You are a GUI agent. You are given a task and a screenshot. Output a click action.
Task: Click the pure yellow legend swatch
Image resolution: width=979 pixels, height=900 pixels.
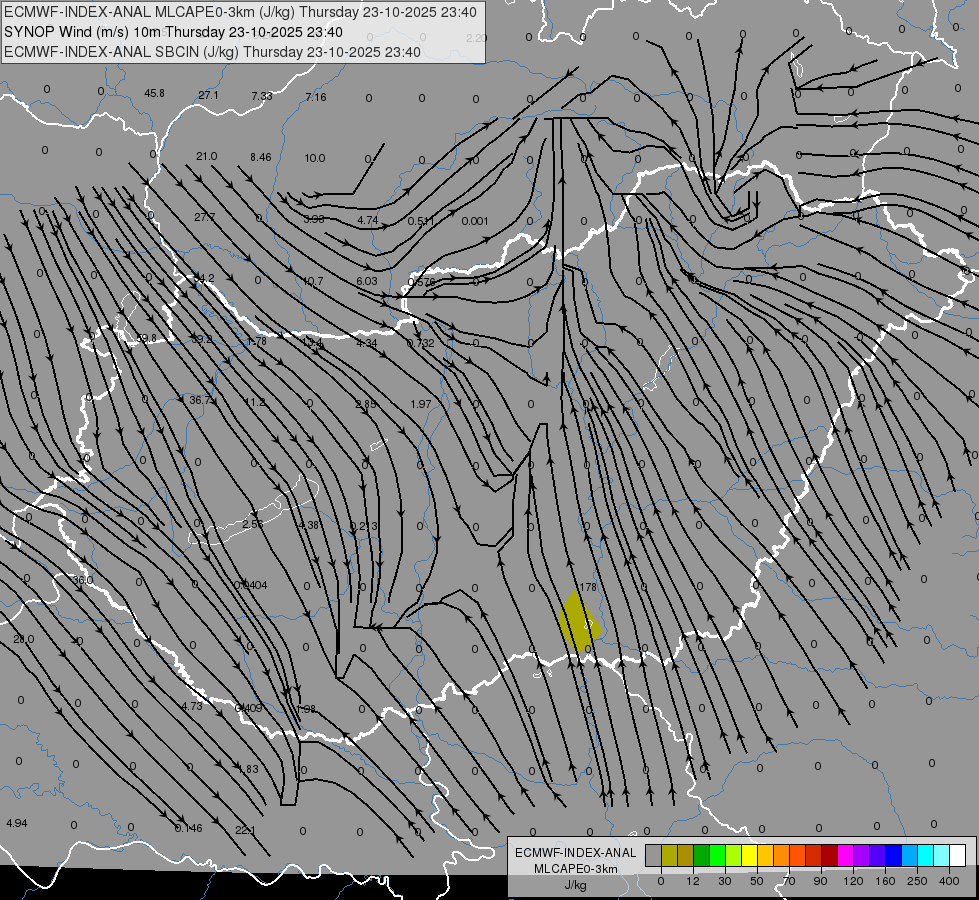[x=749, y=855]
